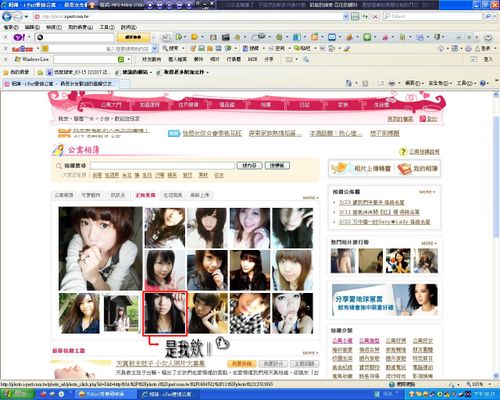Click the zoom level magnifier in status bar
Image resolution: width=500 pixels, height=400 pixels.
[468, 384]
